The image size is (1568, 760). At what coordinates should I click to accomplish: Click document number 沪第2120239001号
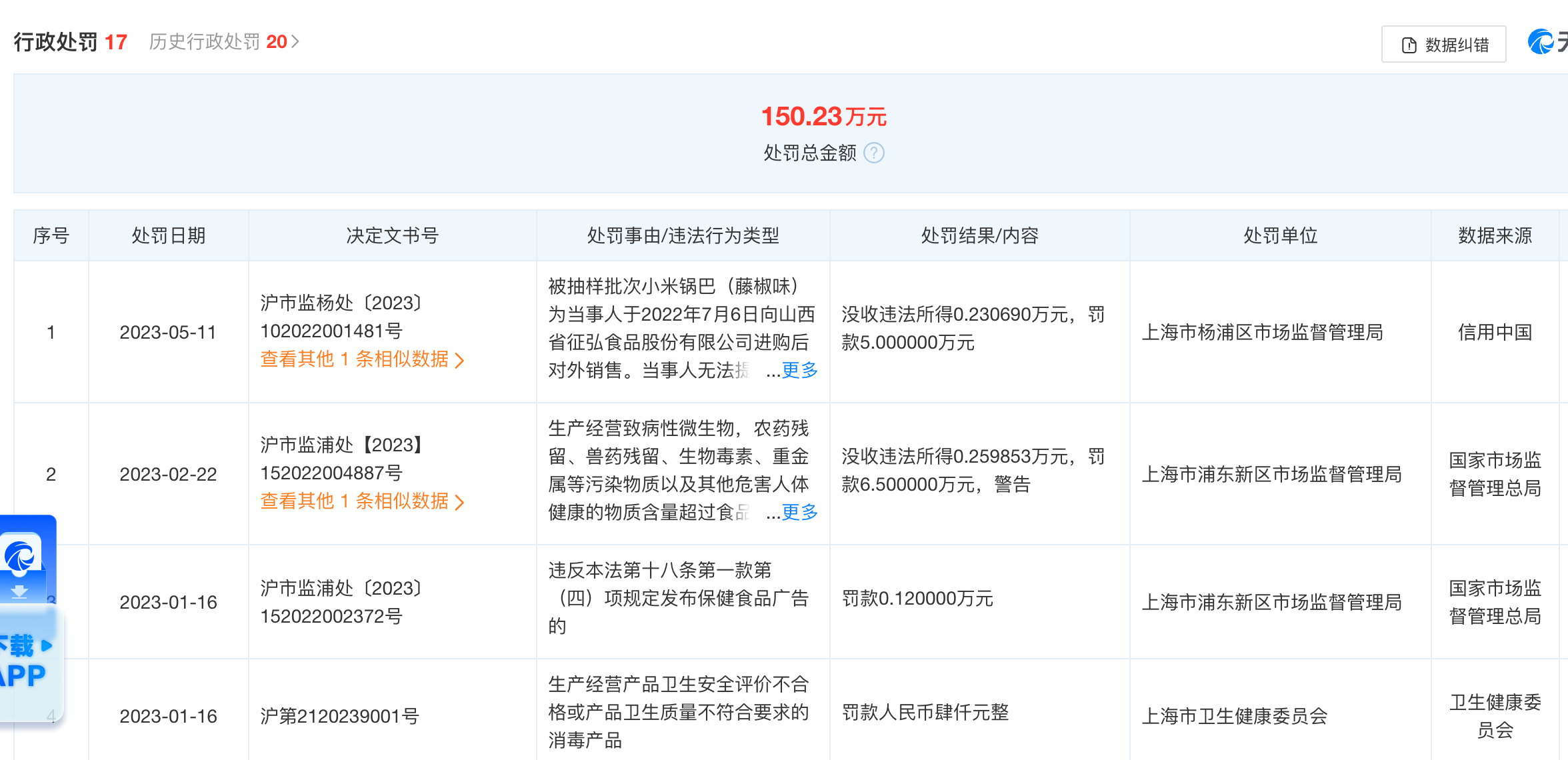339,716
